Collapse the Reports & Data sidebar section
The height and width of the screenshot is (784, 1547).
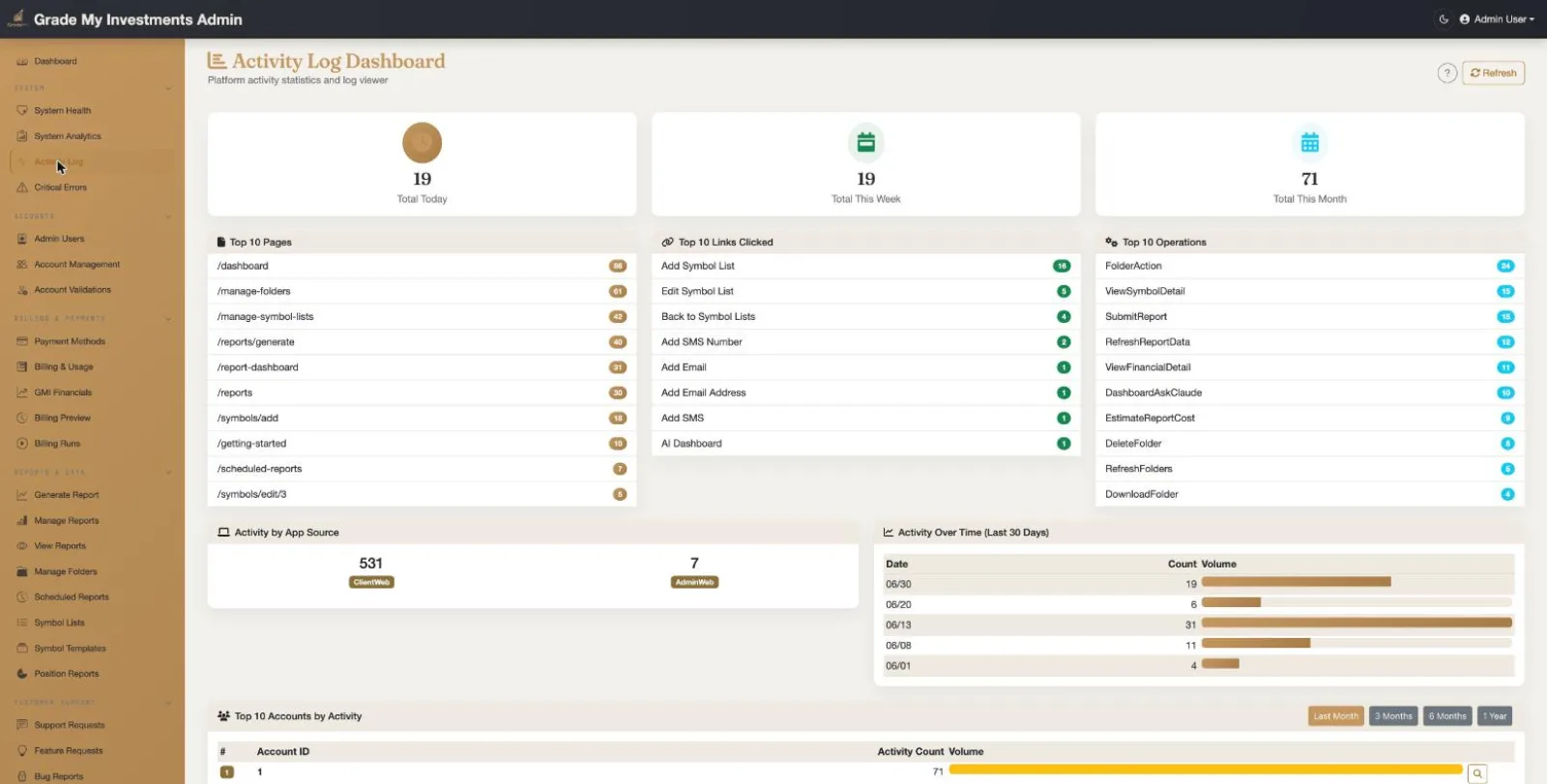tap(168, 473)
